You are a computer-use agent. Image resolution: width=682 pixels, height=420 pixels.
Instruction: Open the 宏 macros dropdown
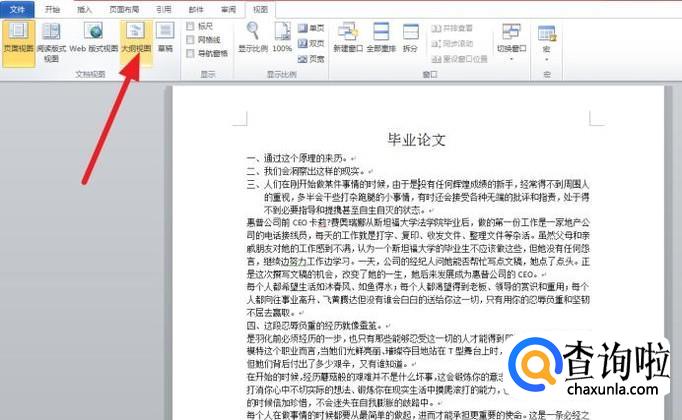[x=547, y=43]
